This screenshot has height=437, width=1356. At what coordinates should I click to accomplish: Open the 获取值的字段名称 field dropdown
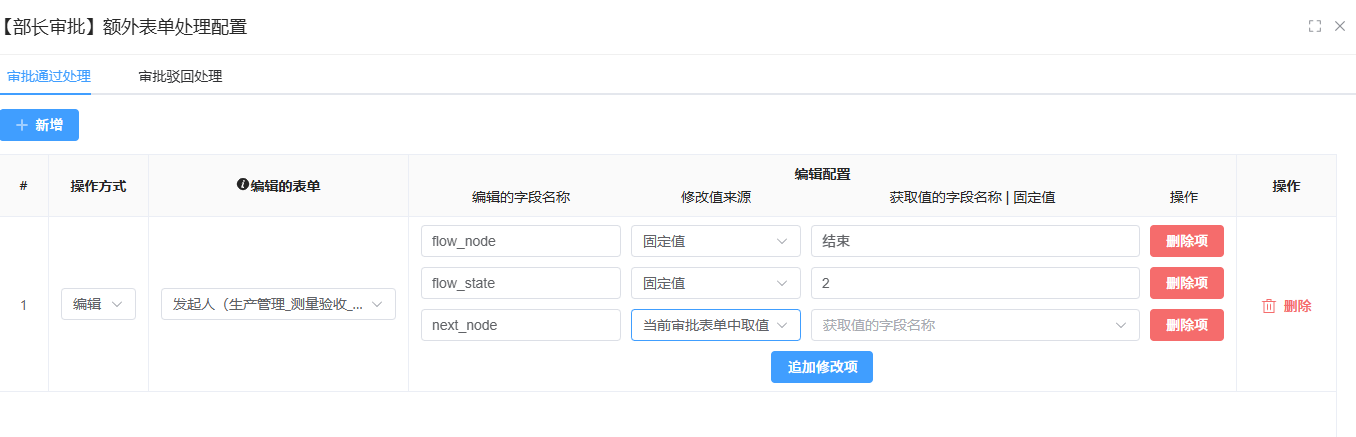click(975, 325)
